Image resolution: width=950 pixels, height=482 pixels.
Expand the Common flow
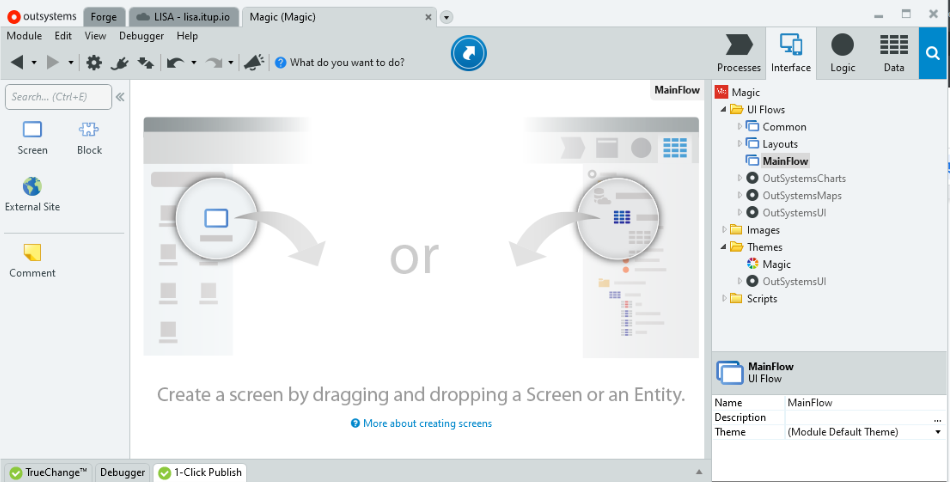pyautogui.click(x=740, y=127)
